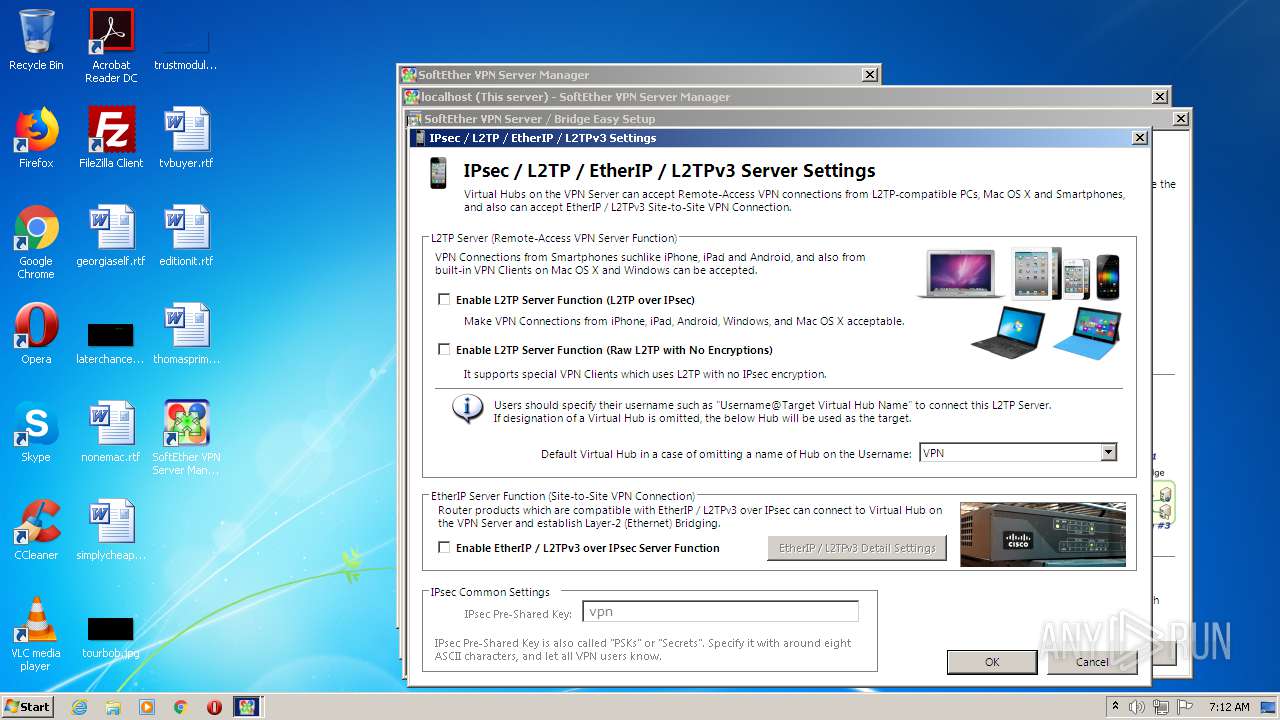Viewport: 1280px width, 720px height.
Task: Close the Bridge Easy Setup window
Action: 1181,119
